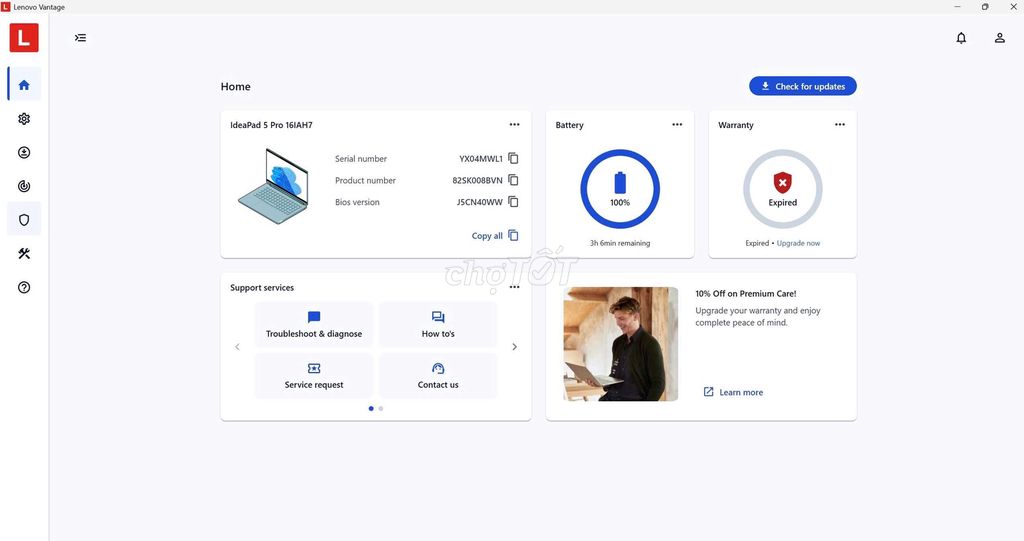
Task: Select second carousel page dot
Action: click(x=381, y=408)
